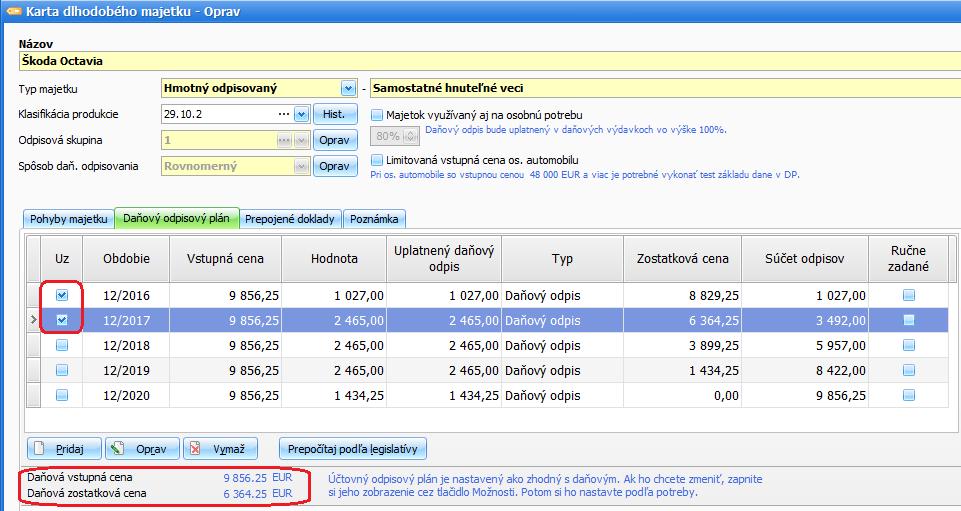This screenshot has height=511, width=961.
Task: Click Hodnota cell 1 434,25
Action: click(334, 396)
